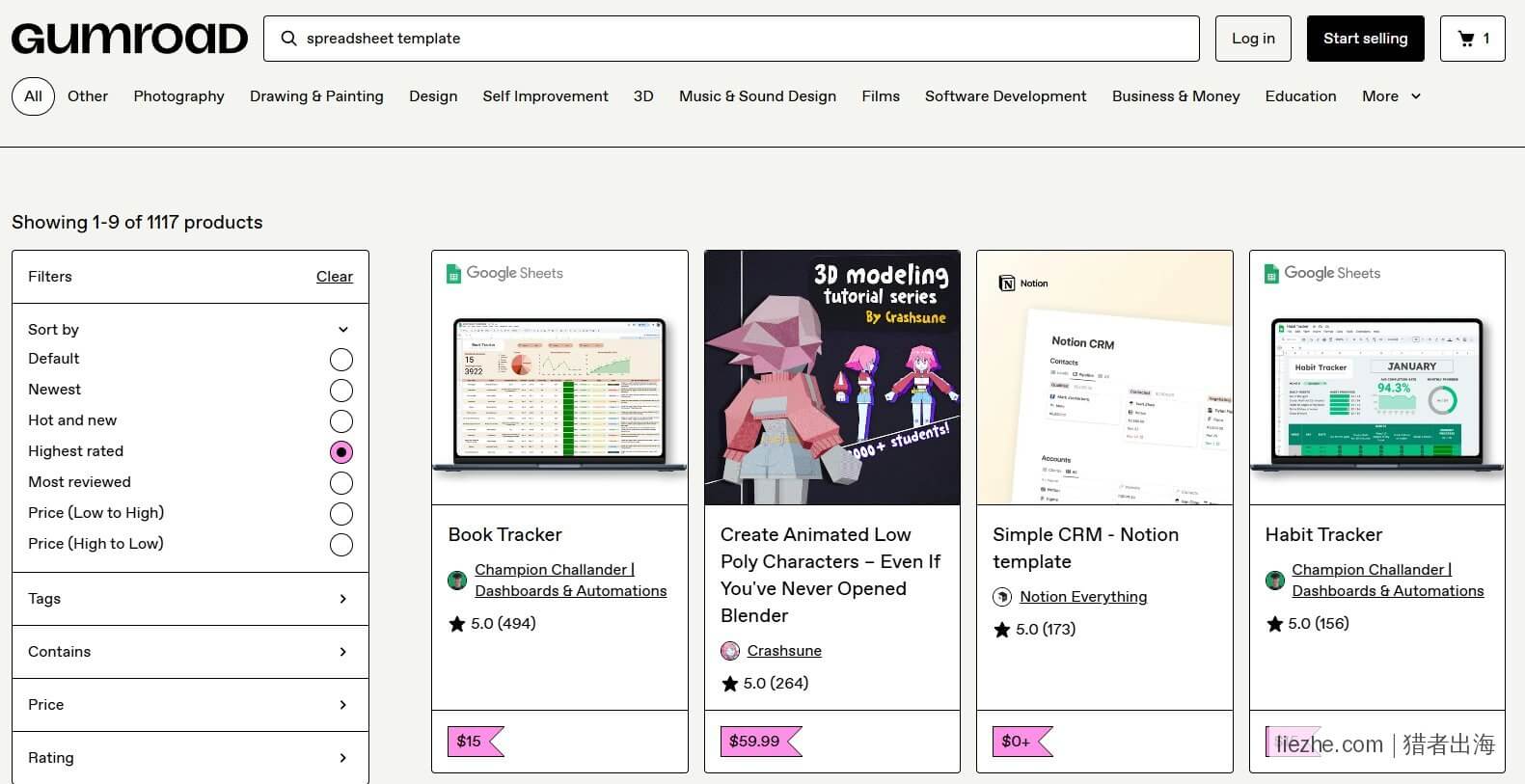Open the 3D modeling tutorial thumbnail
The width and height of the screenshot is (1525, 784).
[832, 378]
